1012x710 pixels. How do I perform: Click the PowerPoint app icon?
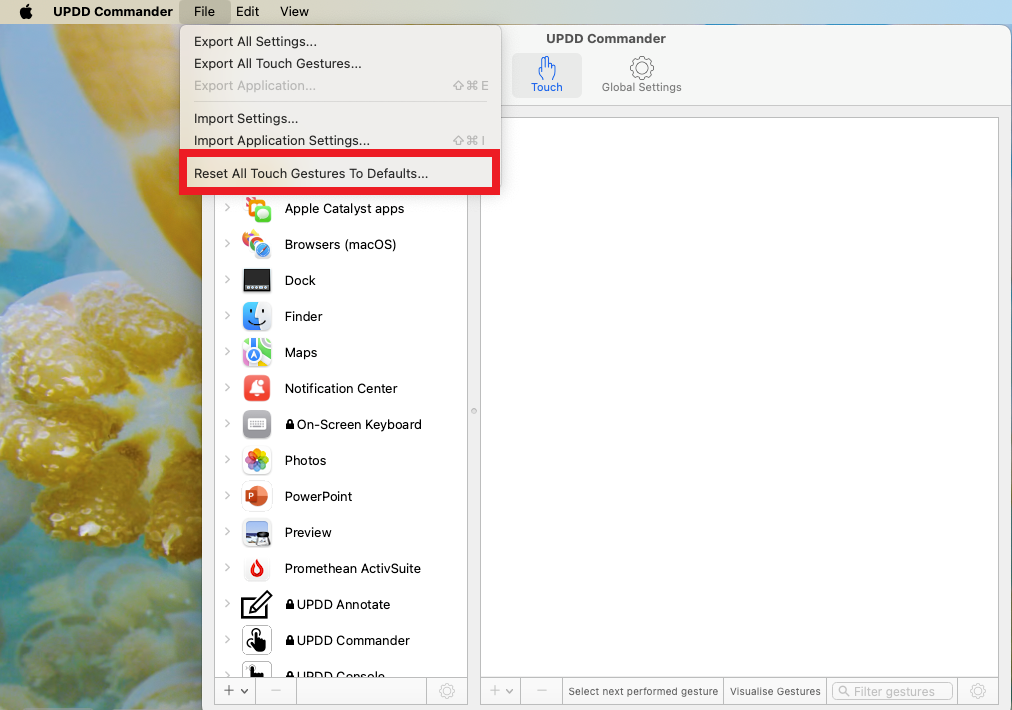(257, 497)
